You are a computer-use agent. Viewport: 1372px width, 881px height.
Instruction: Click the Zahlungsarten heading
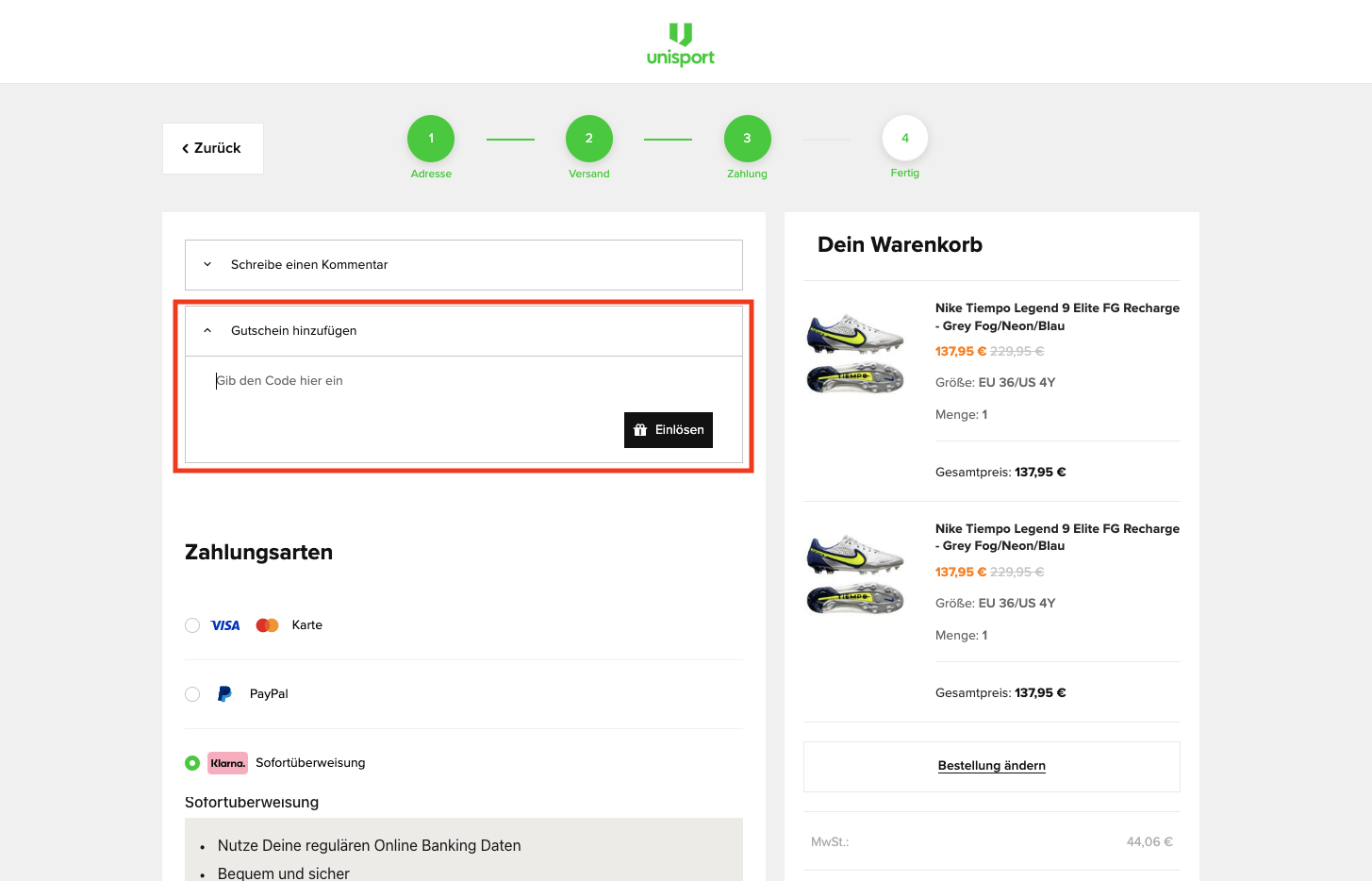pos(258,553)
